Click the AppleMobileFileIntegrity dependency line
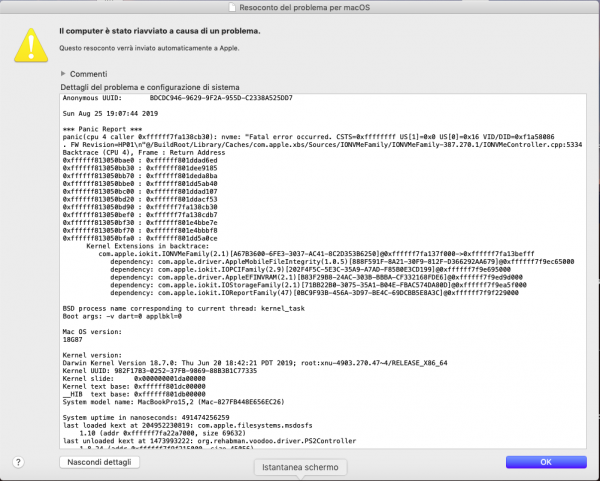This screenshot has height=481, width=600. pyautogui.click(x=342, y=262)
